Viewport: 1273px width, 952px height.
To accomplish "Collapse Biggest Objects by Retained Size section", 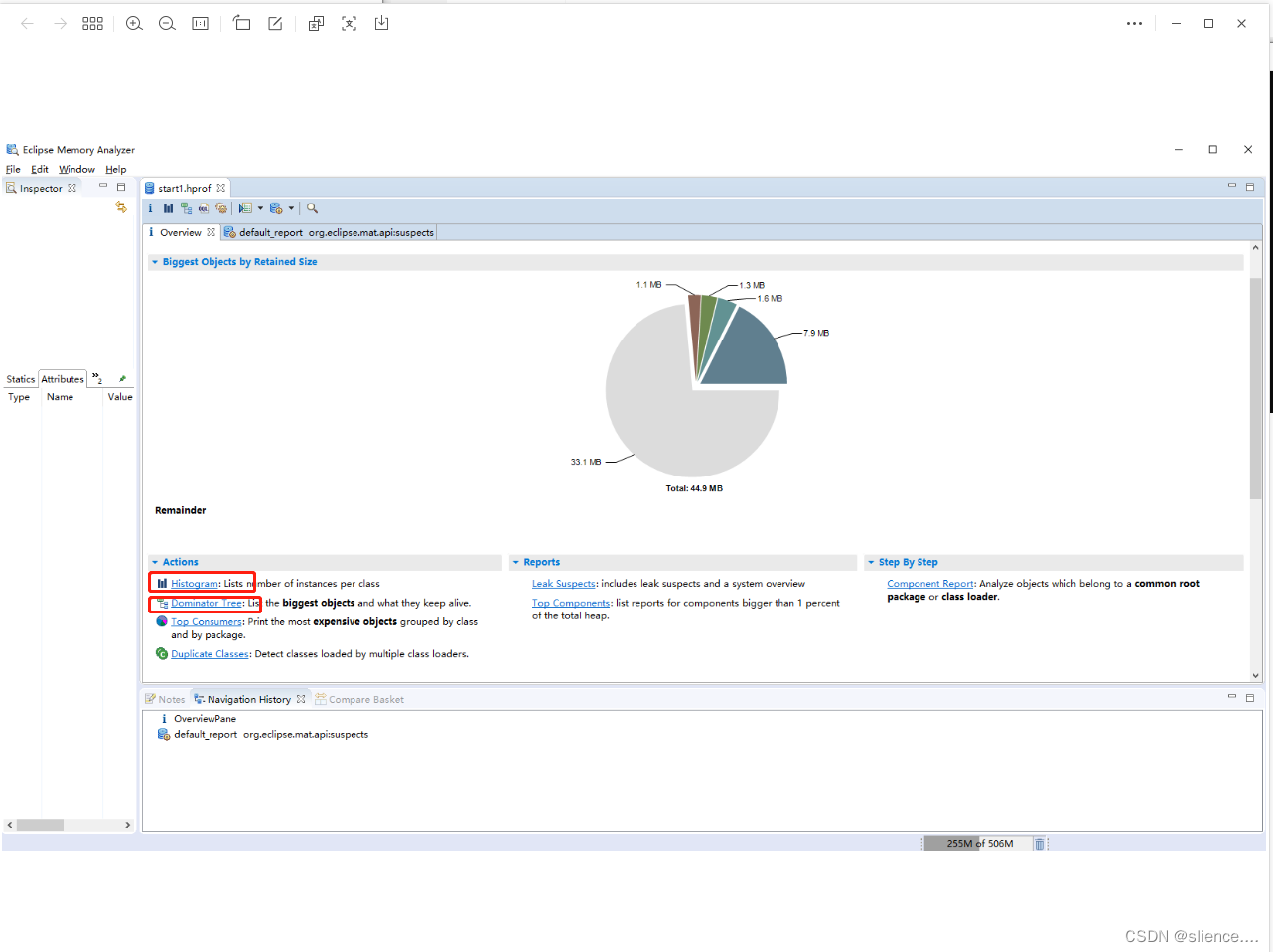I will coord(155,262).
